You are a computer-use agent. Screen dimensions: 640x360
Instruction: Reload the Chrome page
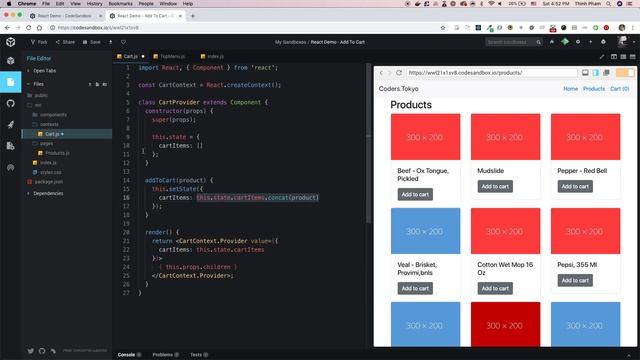(x=29, y=28)
